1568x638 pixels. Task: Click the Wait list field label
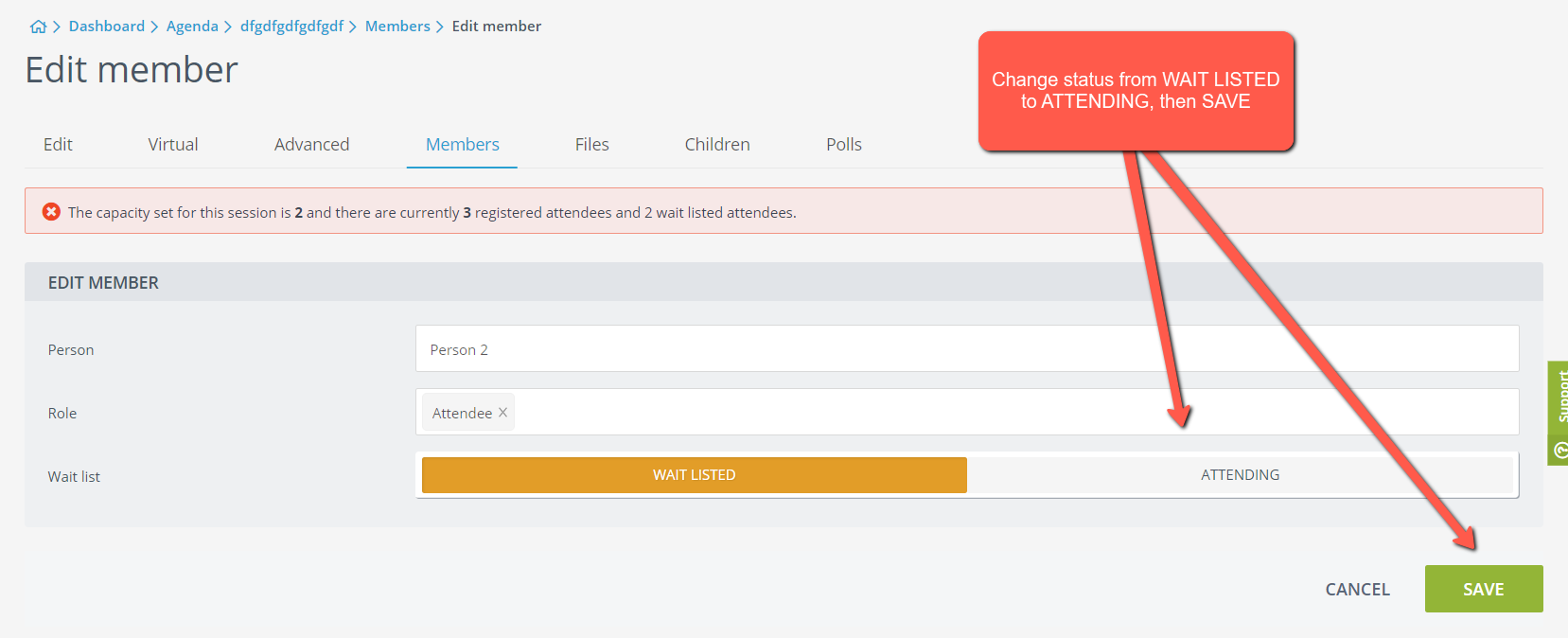click(74, 476)
